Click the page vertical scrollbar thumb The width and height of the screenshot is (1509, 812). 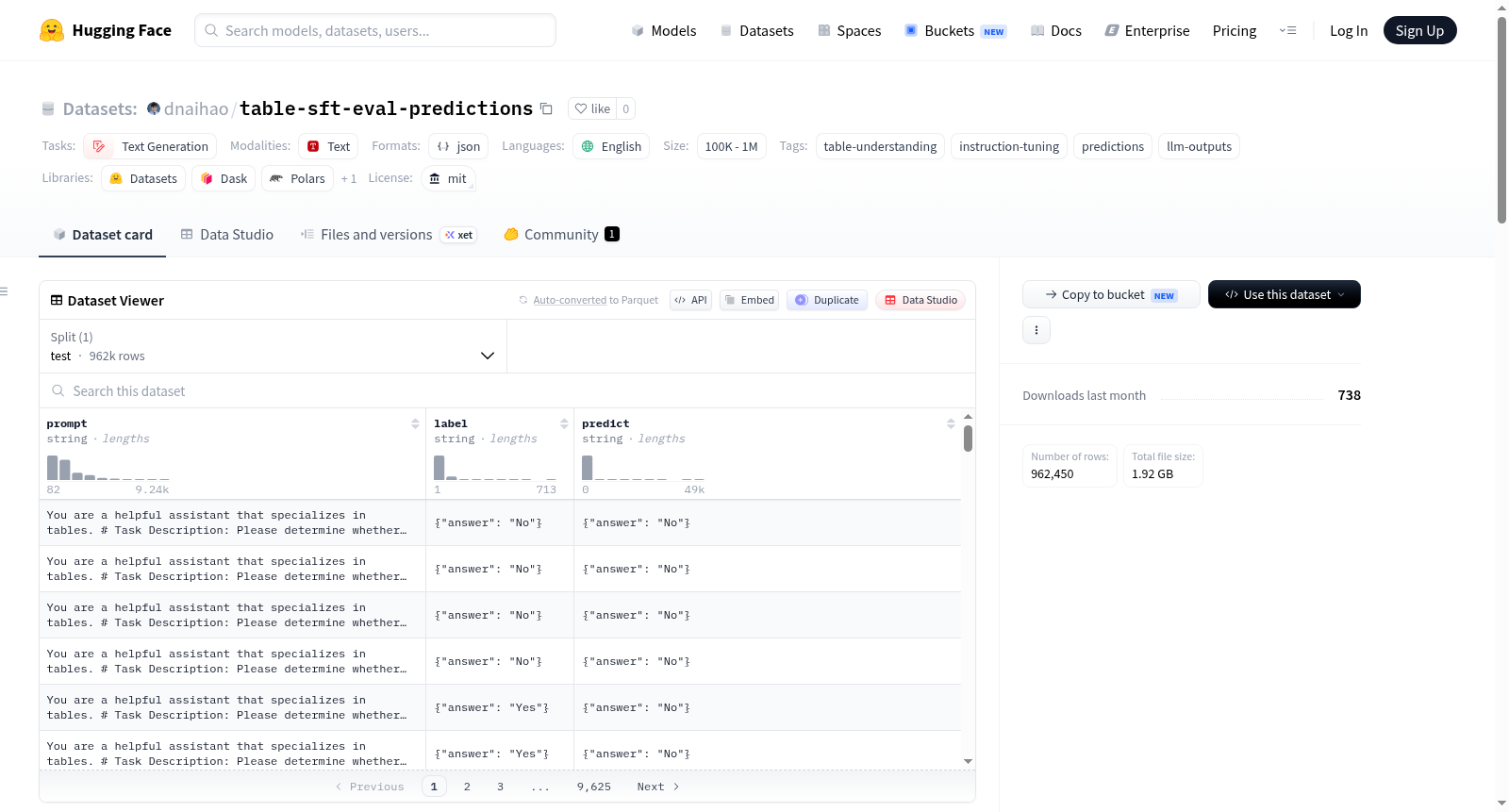tap(1501, 119)
